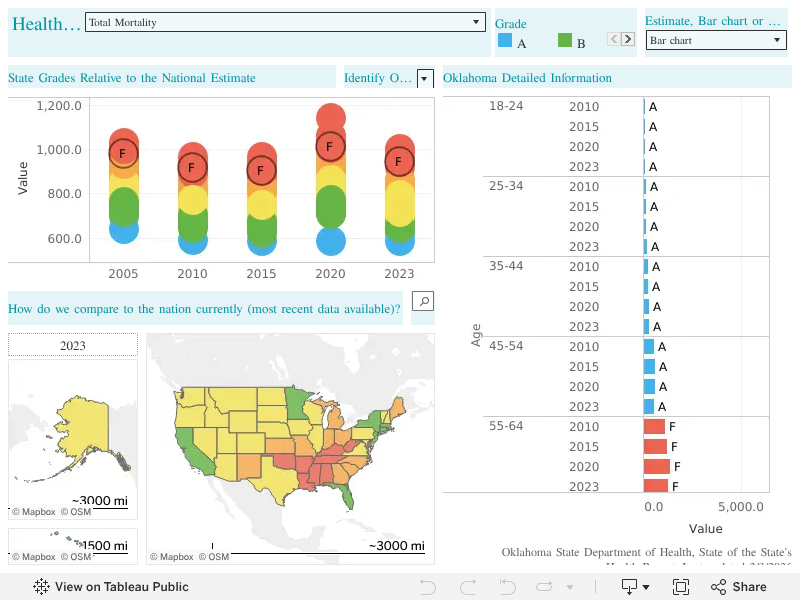This screenshot has height=600, width=800.
Task: Expand the Identify O... dropdown arrow
Action: (425, 79)
